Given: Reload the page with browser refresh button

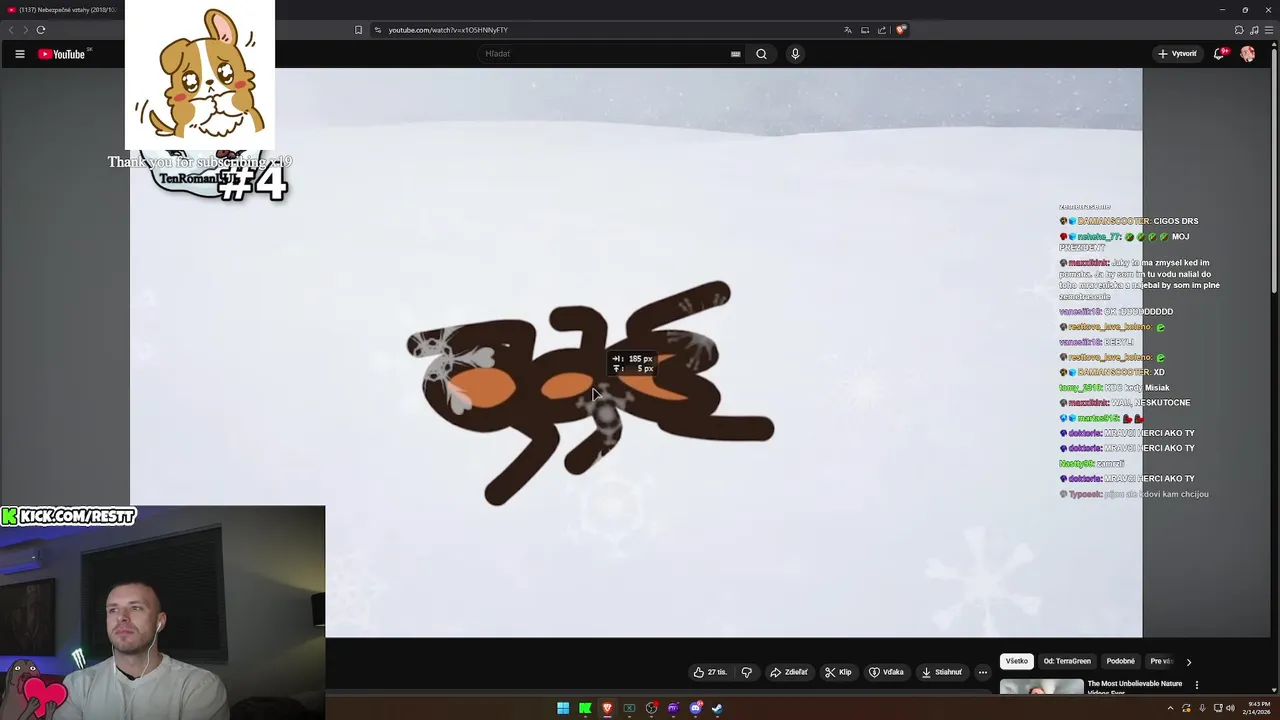Looking at the screenshot, I should 41,30.
